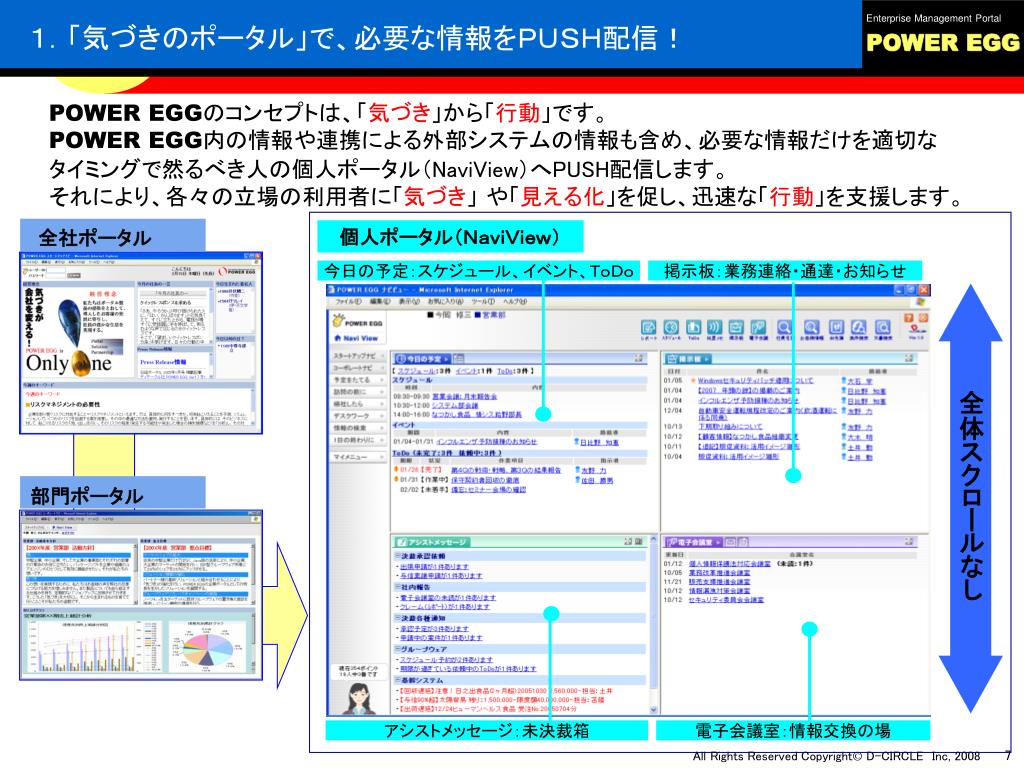Click the イベント:1件 summary link

point(473,371)
